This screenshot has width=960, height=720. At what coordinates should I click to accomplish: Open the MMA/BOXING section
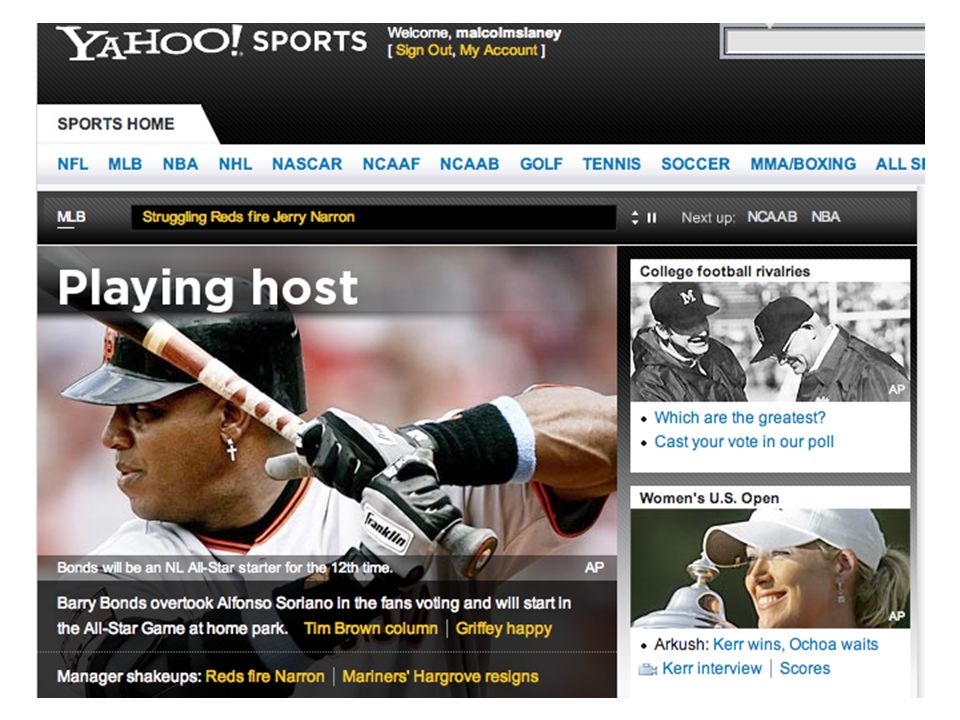pos(803,164)
